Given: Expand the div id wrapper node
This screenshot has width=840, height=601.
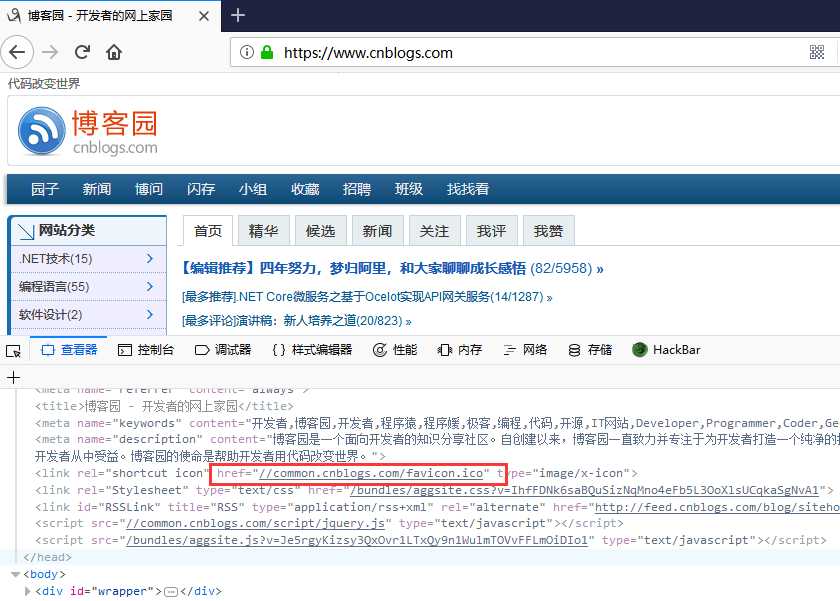Looking at the screenshot, I should 27,591.
